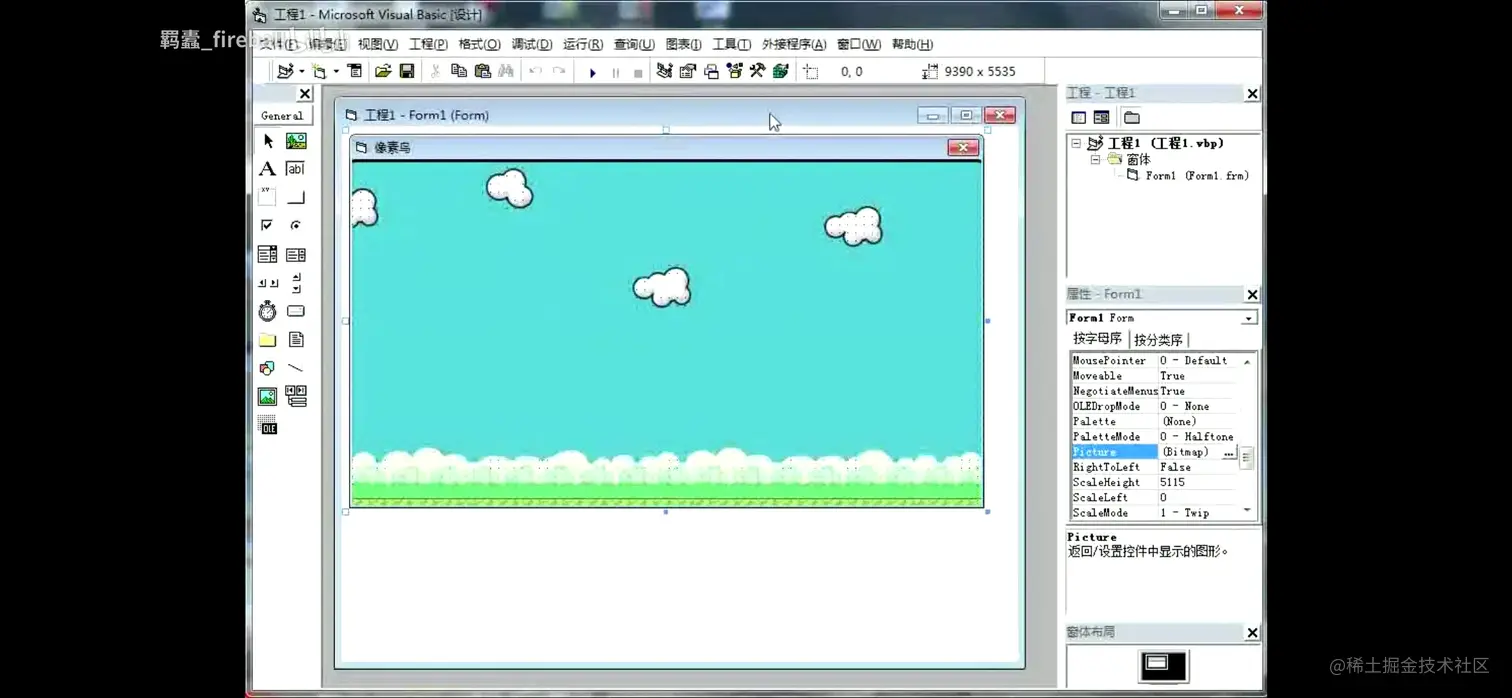Select the ListBox control tool
Viewport: 1512px width, 698px height.
(296, 254)
